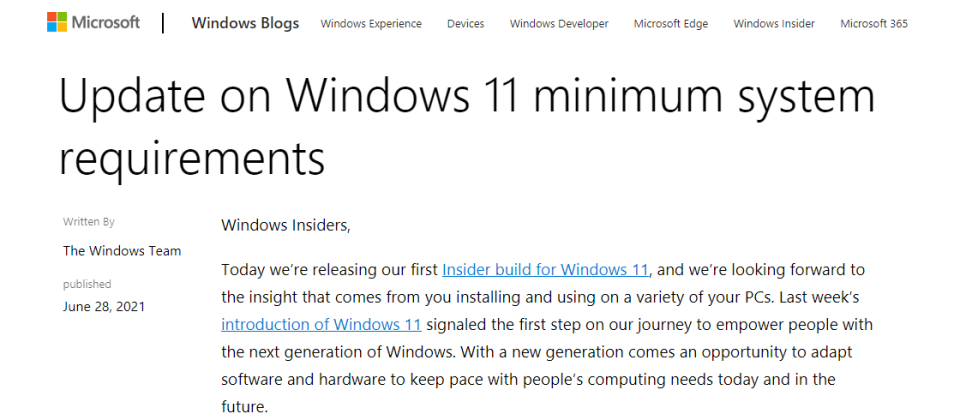This screenshot has width=960, height=420.
Task: Click the article title heading
Action: point(467,127)
